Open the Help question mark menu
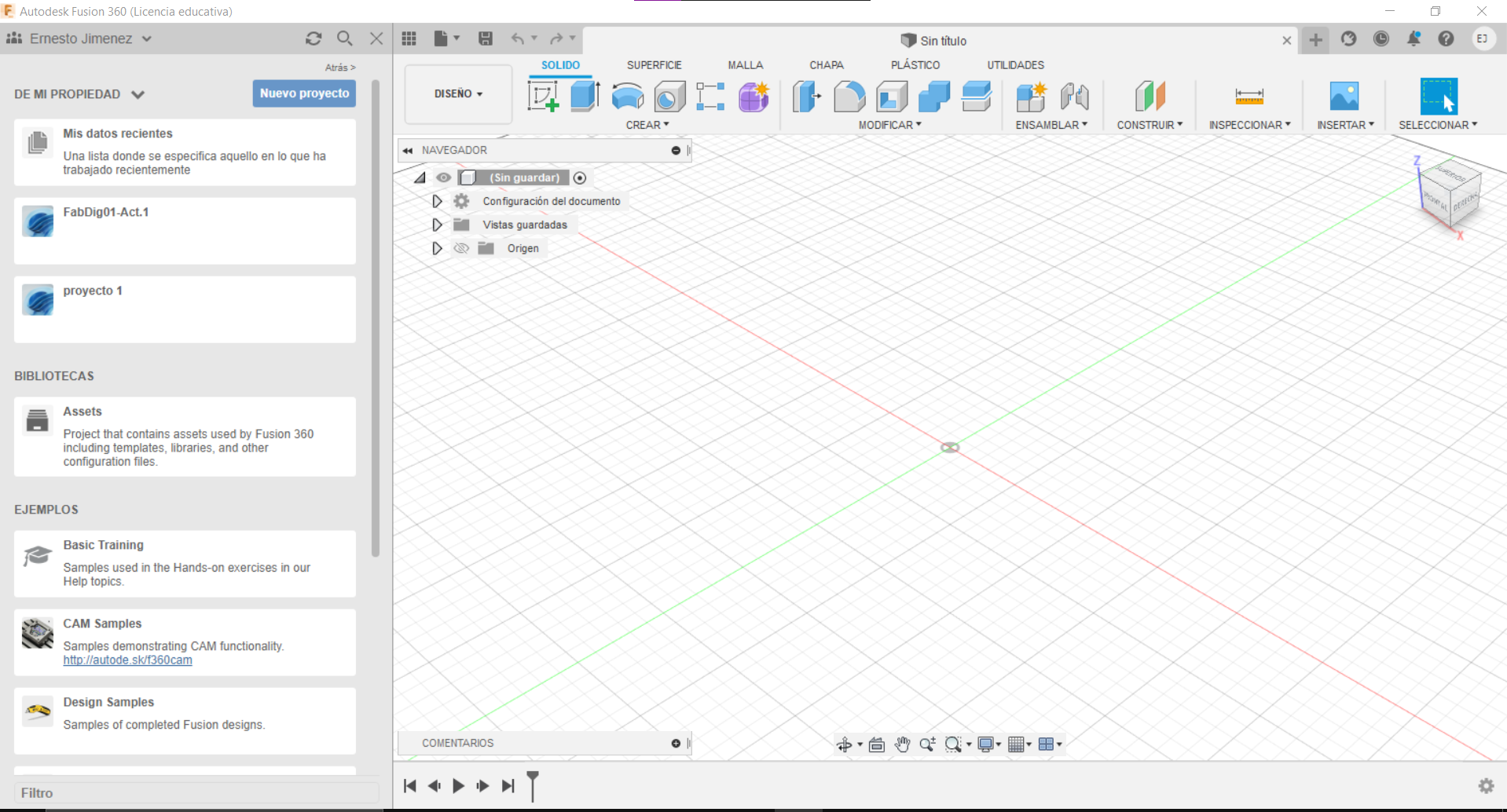This screenshot has height=812, width=1507. pos(1446,38)
